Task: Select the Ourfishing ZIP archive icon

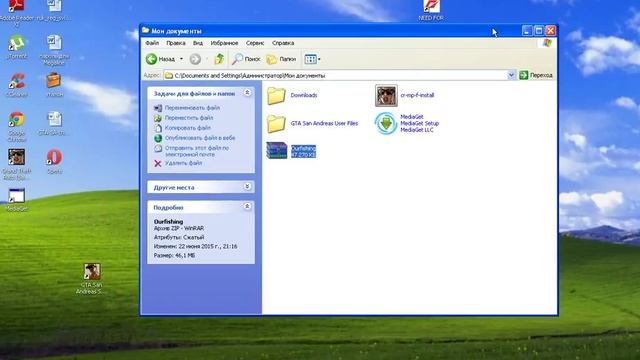Action: click(x=277, y=151)
